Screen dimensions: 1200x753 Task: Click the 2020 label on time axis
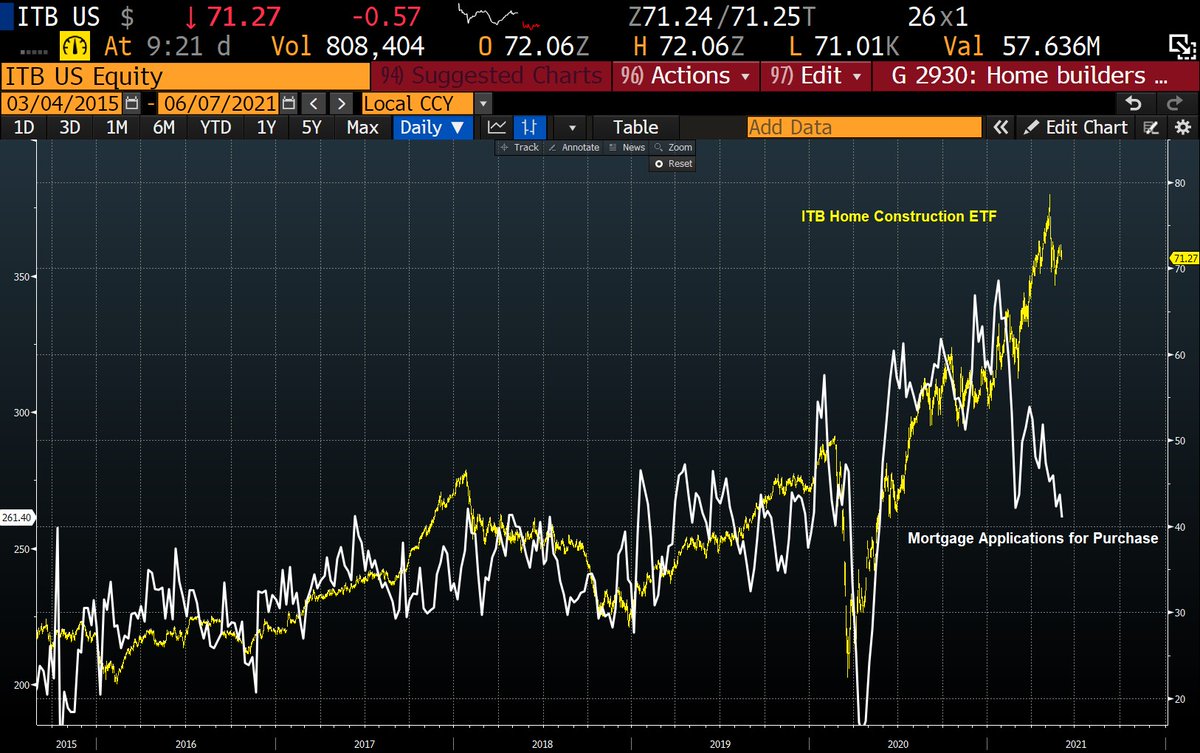tap(896, 743)
